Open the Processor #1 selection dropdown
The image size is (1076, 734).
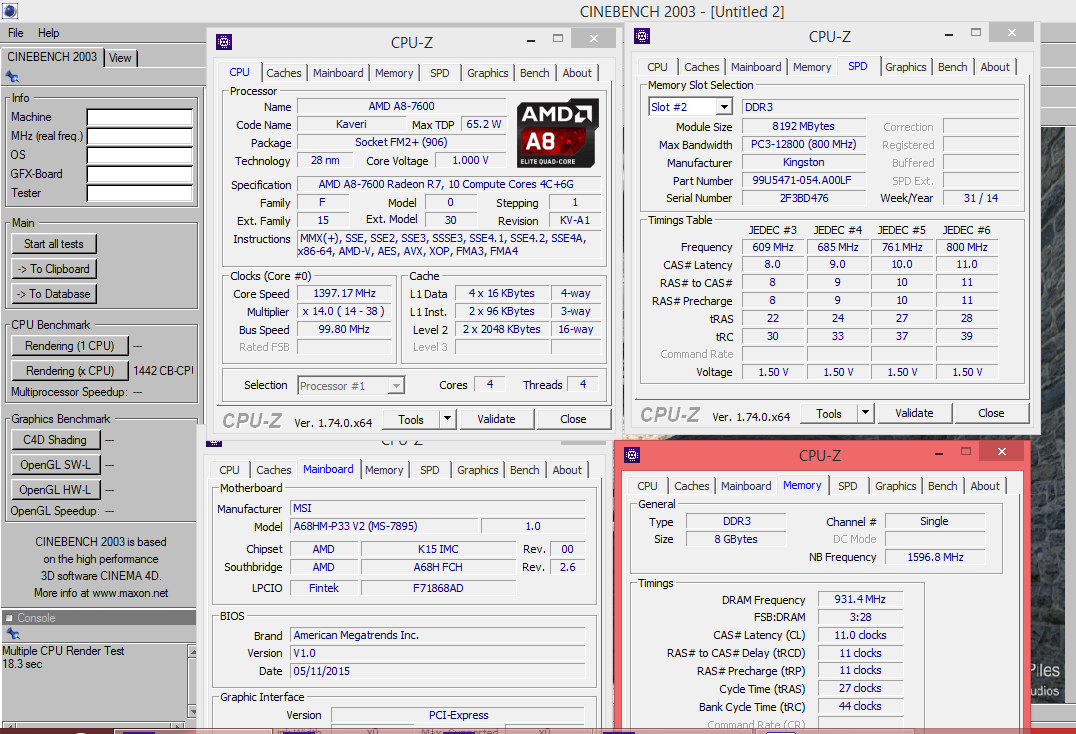[396, 386]
